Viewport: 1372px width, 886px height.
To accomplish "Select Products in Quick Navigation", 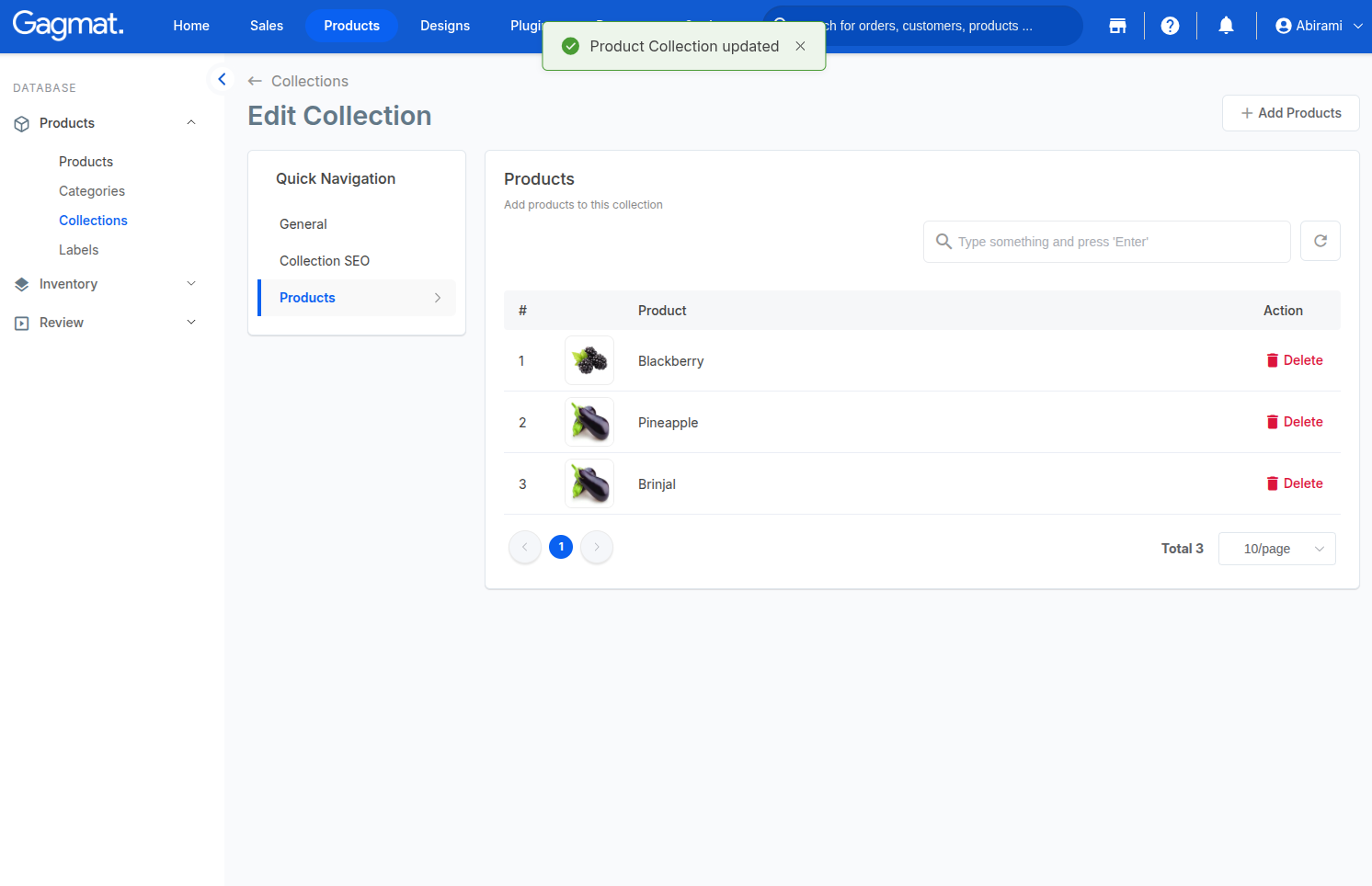I will click(357, 298).
